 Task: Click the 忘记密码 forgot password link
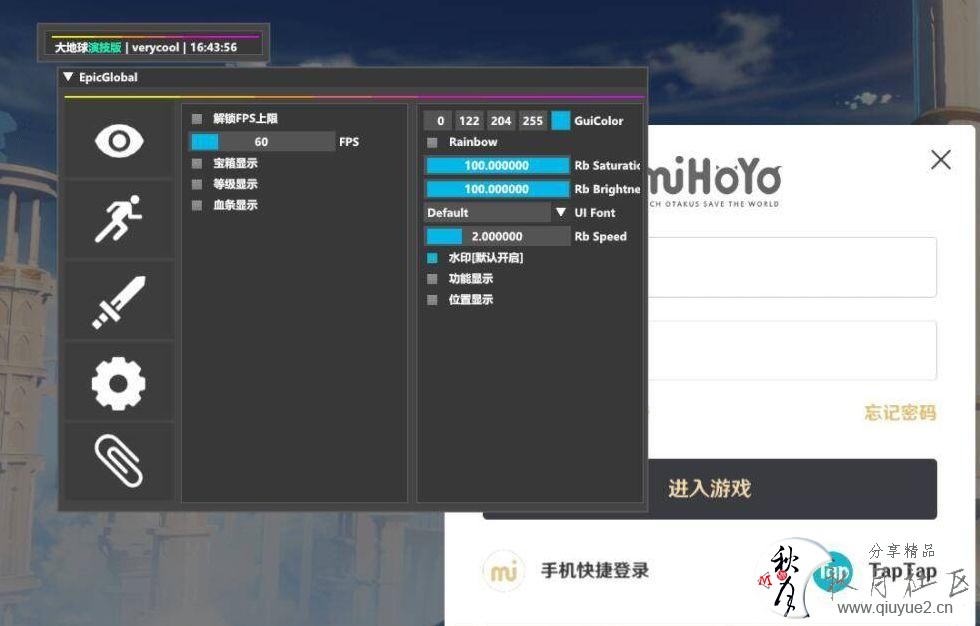coord(900,412)
